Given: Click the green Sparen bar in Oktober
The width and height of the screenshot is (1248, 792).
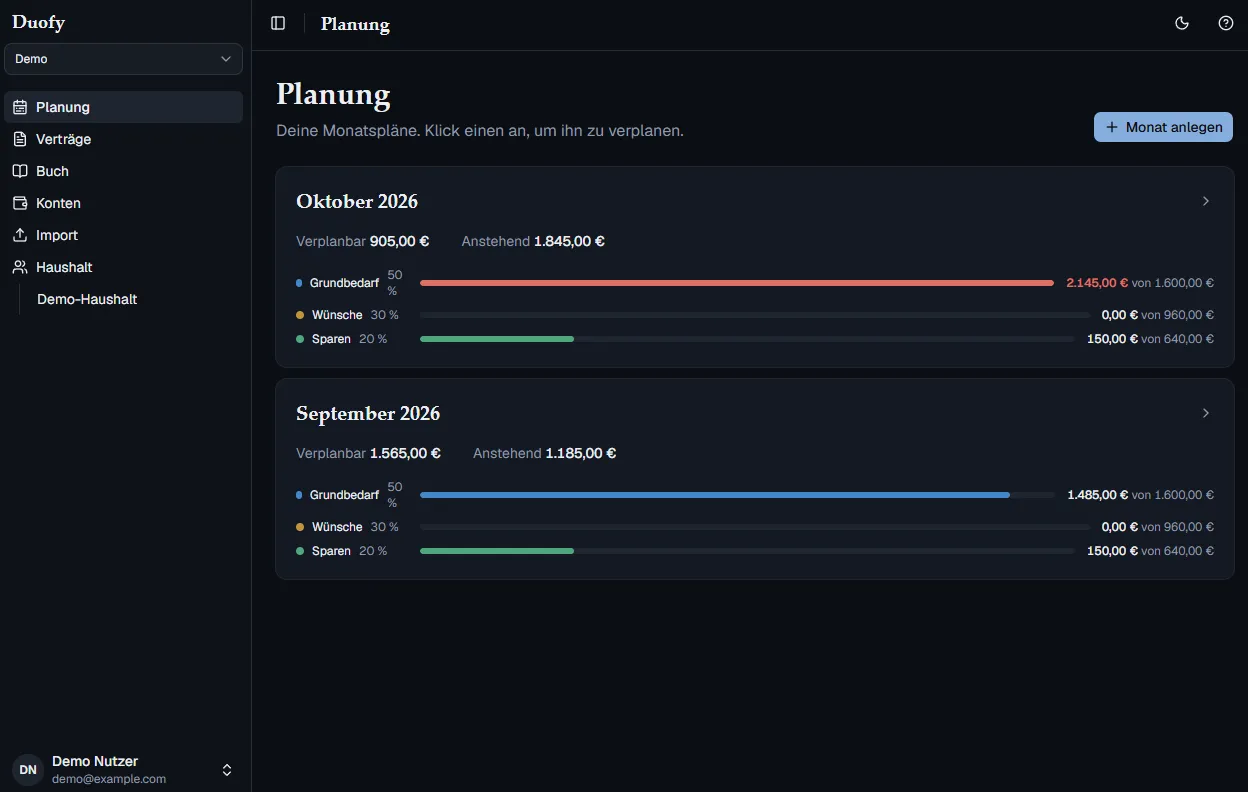Looking at the screenshot, I should pyautogui.click(x=497, y=339).
